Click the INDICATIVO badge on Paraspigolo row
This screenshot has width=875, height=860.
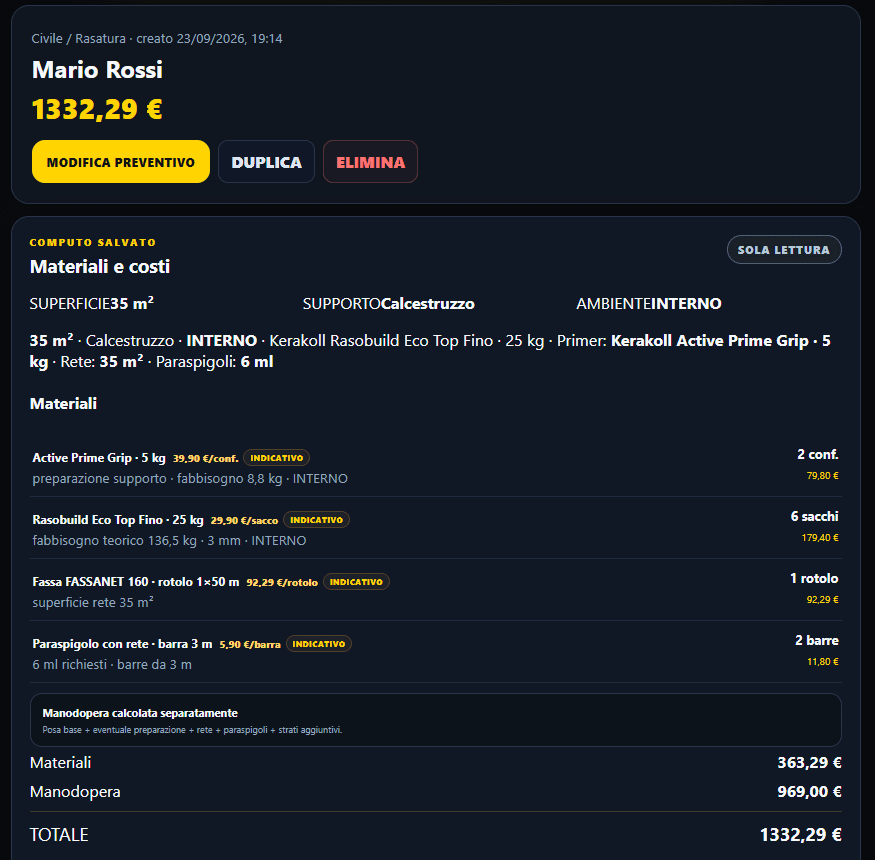[319, 643]
